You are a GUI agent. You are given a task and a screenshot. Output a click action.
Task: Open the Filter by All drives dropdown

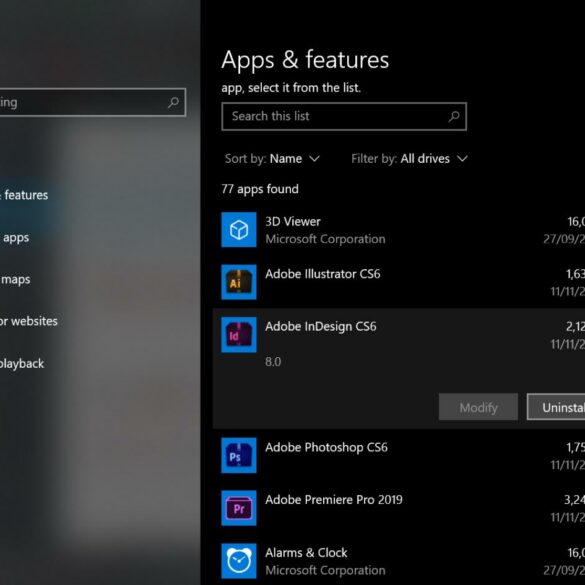point(409,159)
